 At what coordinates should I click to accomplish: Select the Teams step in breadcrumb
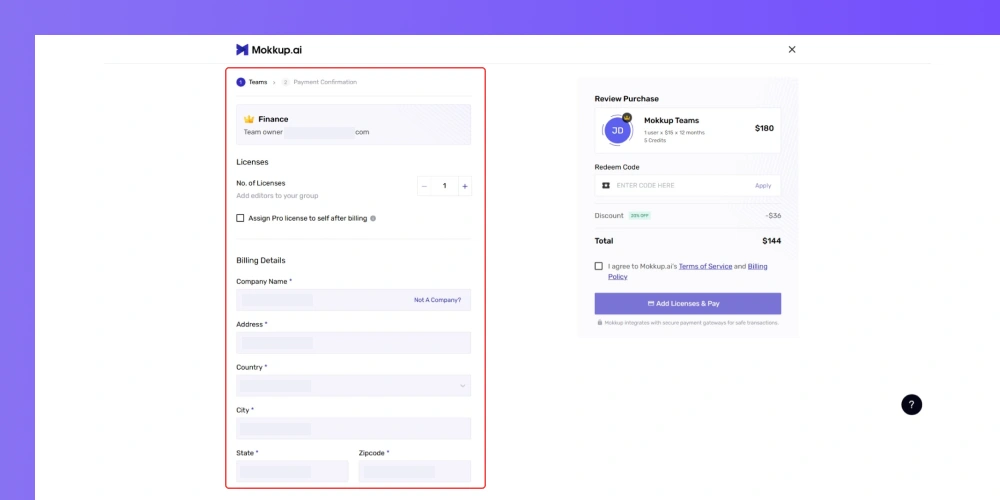pos(252,82)
